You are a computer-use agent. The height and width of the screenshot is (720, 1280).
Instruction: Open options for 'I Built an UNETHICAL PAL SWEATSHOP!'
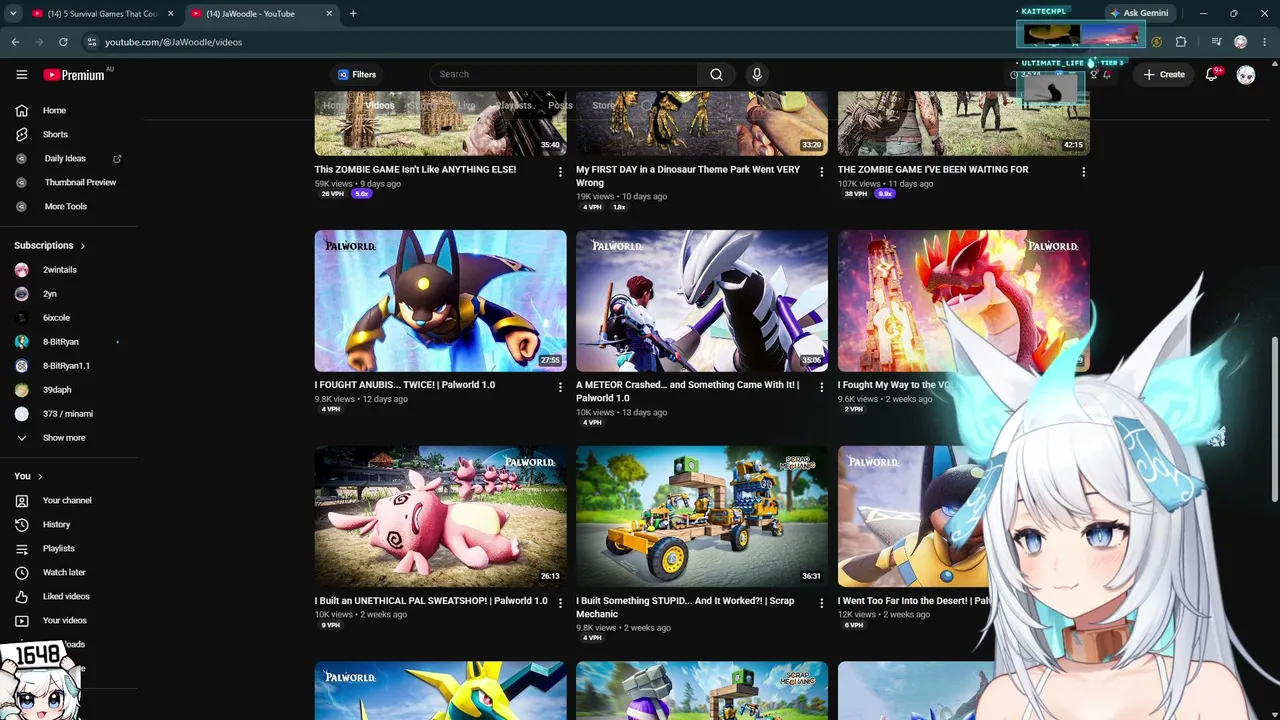560,603
